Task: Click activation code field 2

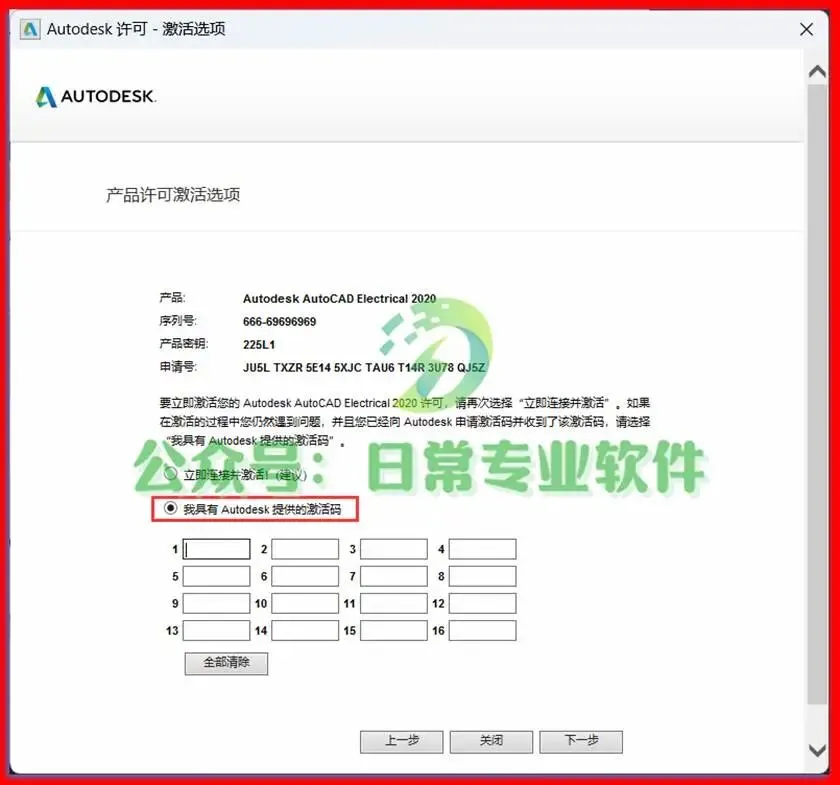Action: click(x=305, y=549)
